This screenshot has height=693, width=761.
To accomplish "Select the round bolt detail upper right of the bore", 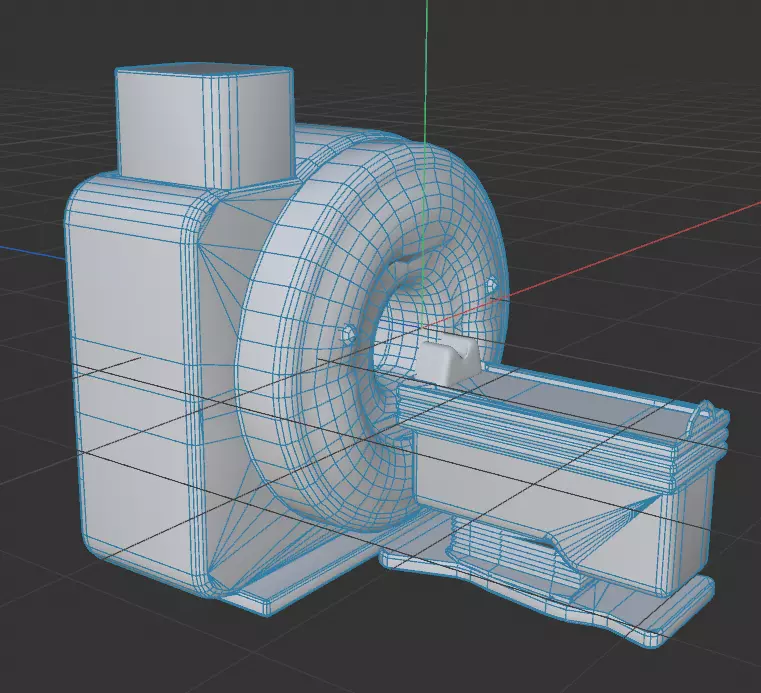I will pos(491,283).
